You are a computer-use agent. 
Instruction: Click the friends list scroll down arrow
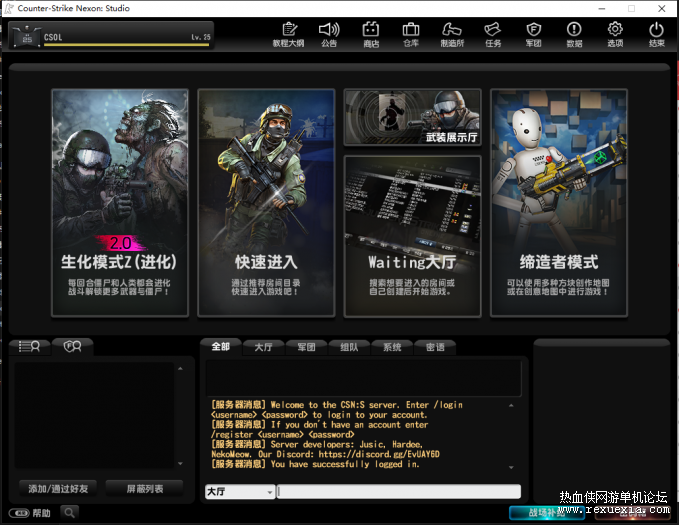(180, 463)
